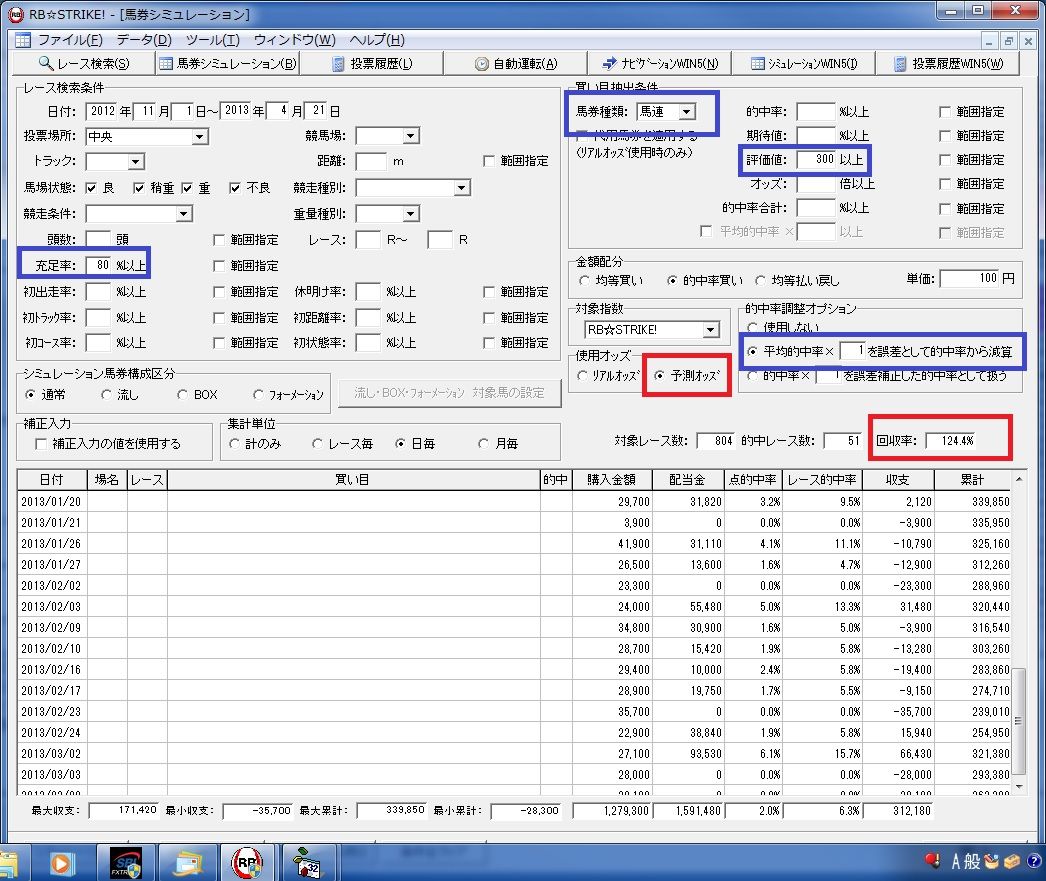This screenshot has width=1046, height=881.
Task: Select 月毎 aggregation radio
Action: [484, 444]
